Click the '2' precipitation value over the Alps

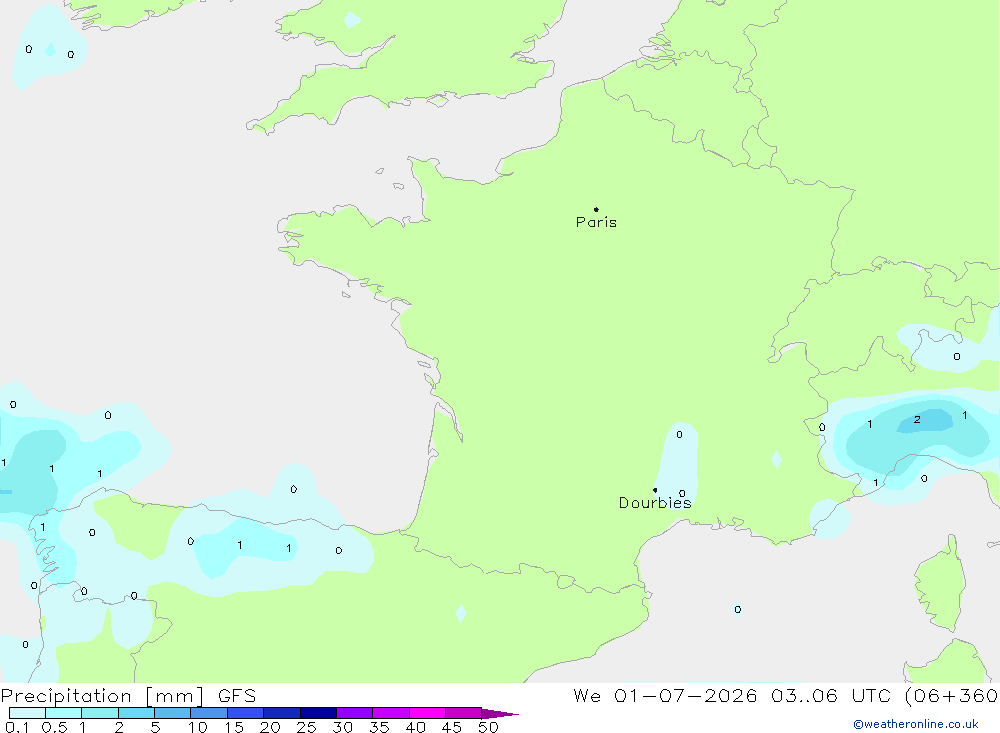917,419
